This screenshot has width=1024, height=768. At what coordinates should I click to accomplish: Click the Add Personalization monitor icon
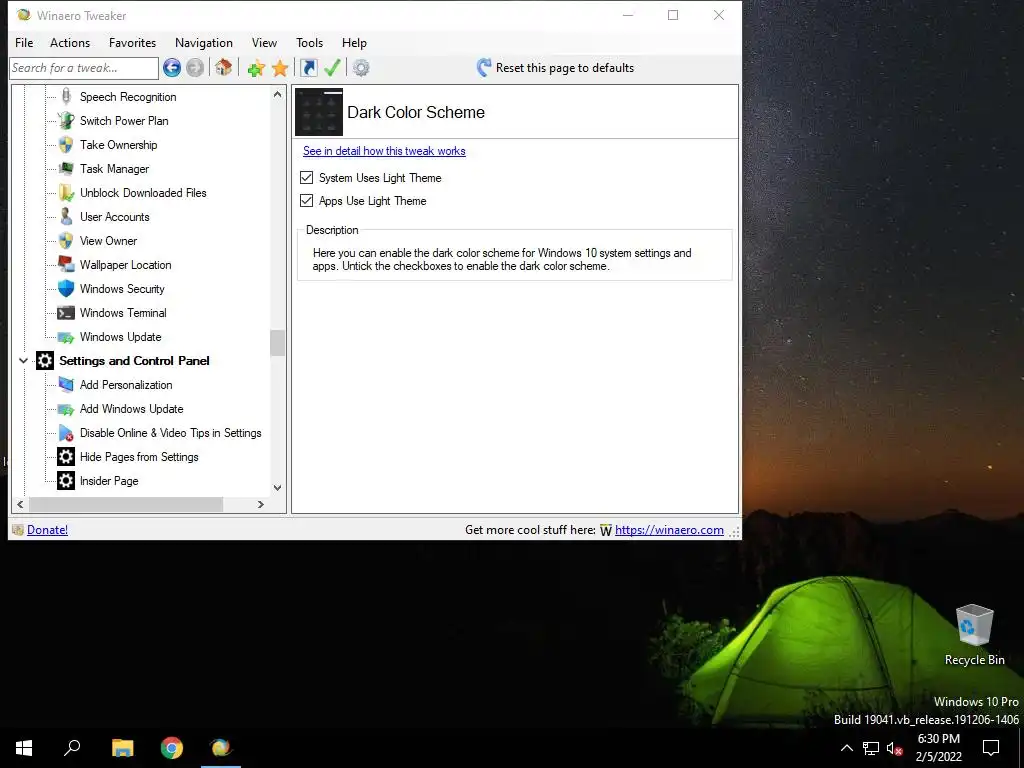pyautogui.click(x=66, y=385)
